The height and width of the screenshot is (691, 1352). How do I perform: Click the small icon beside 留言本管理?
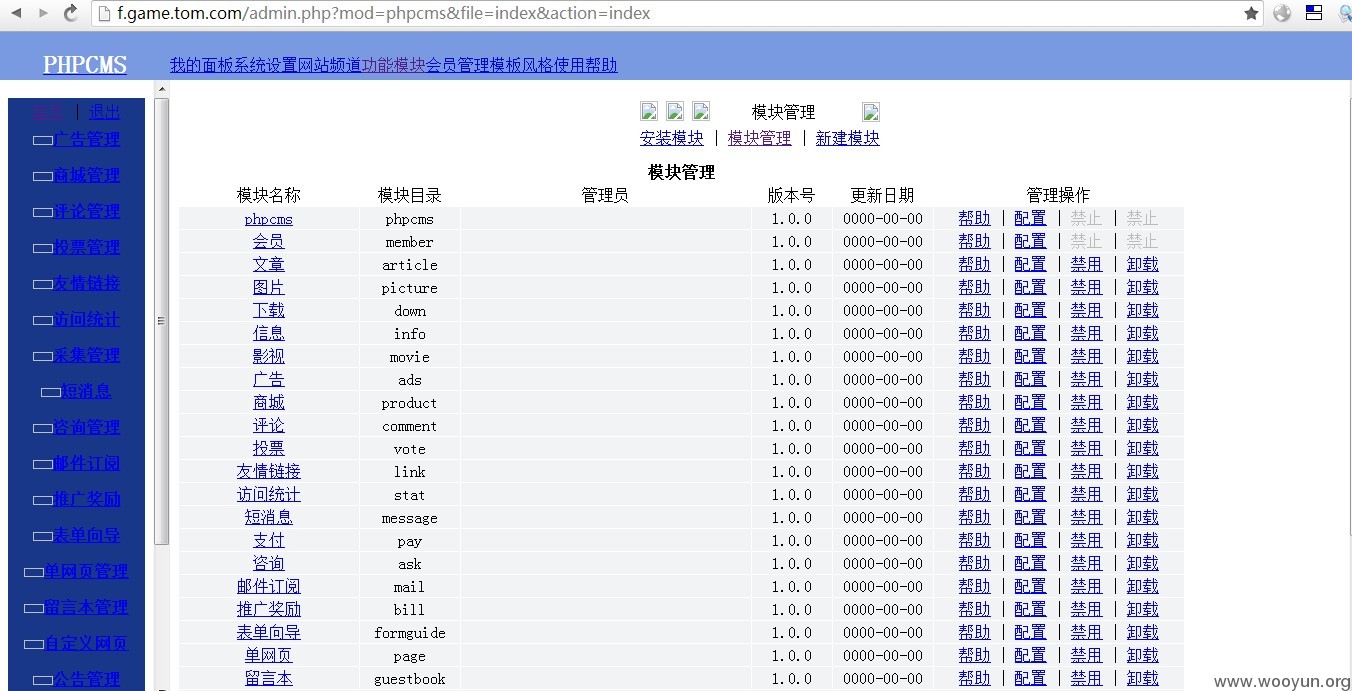34,608
